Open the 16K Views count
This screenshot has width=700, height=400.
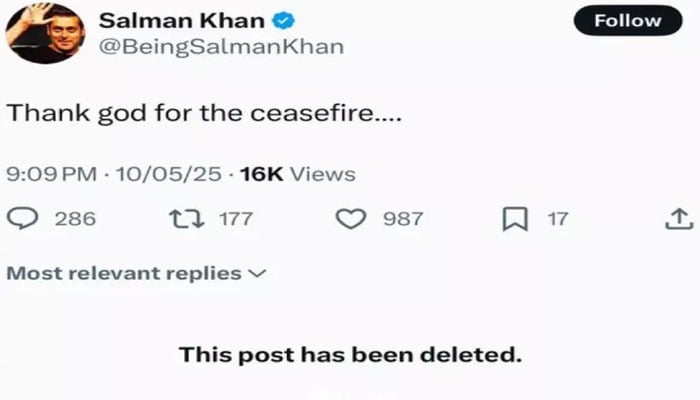[x=297, y=174]
